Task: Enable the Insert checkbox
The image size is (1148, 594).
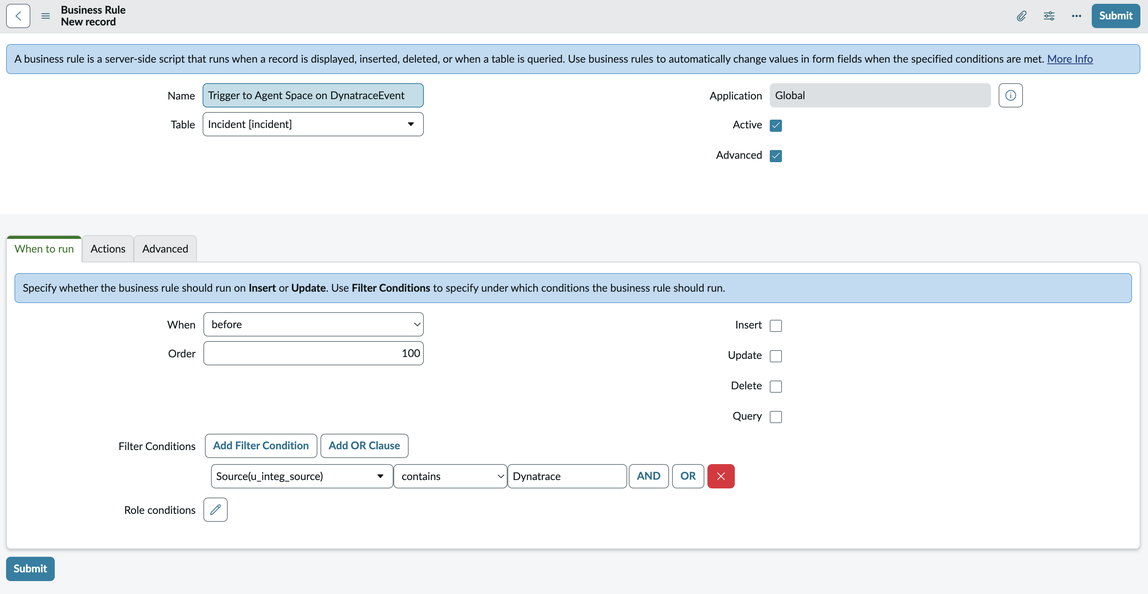Action: 776,326
